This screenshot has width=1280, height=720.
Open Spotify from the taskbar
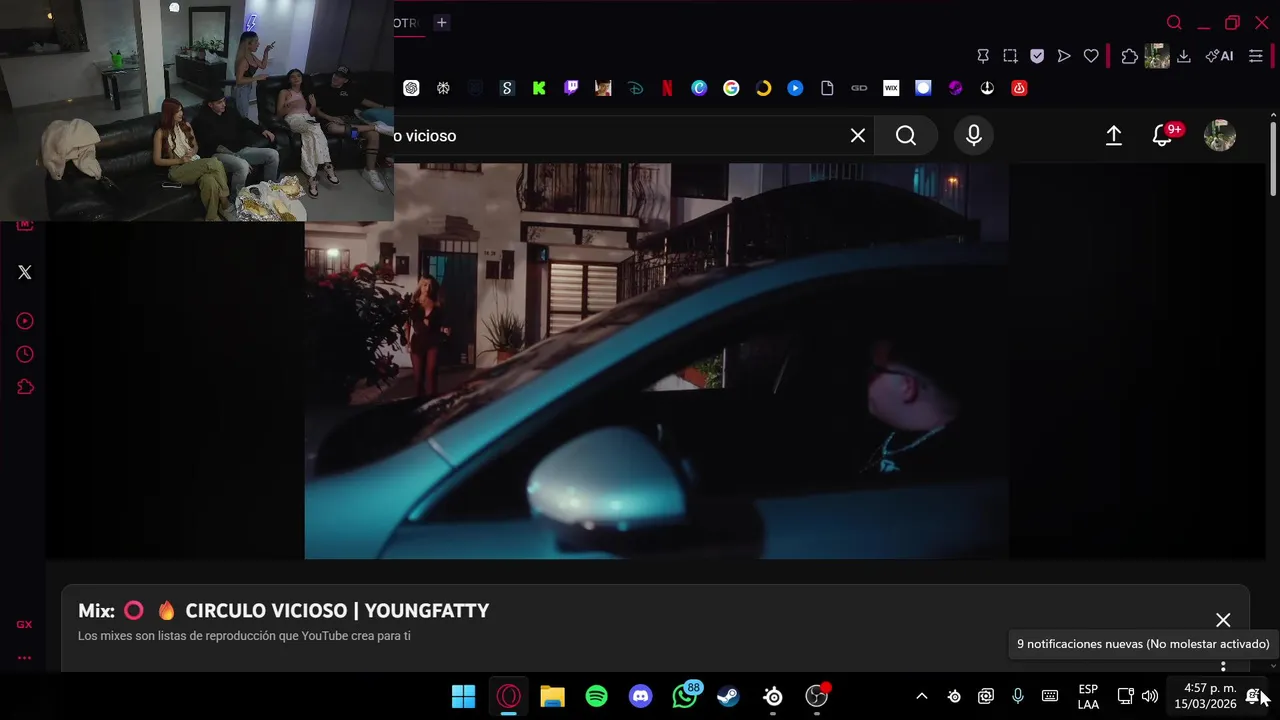(x=596, y=696)
